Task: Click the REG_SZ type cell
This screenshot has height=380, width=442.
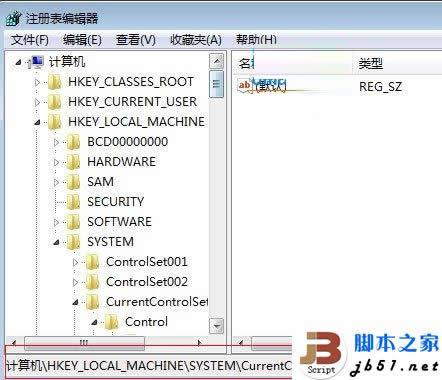Action: 380,87
